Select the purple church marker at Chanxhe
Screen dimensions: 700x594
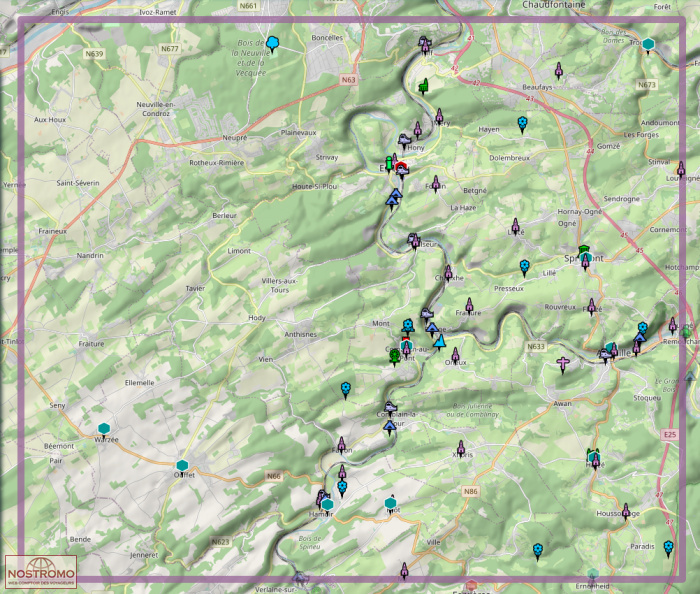pyautogui.click(x=448, y=274)
